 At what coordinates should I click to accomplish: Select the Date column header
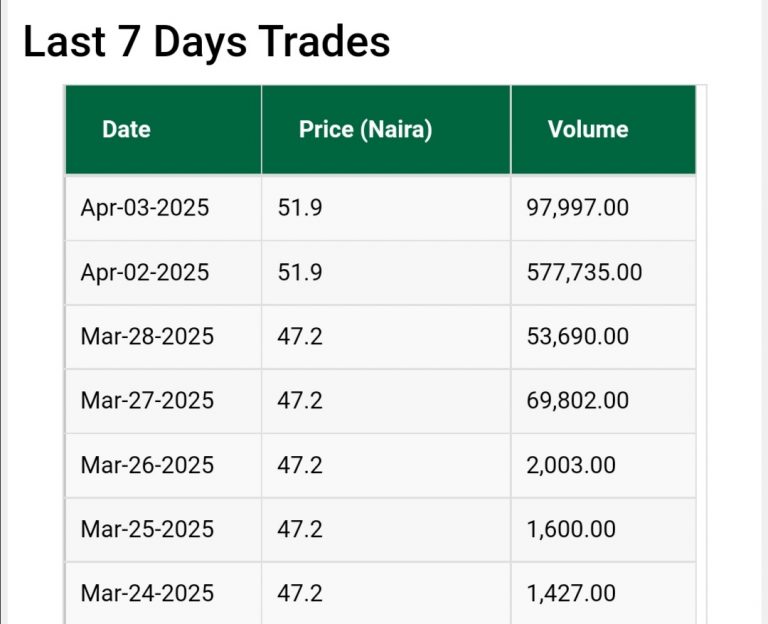click(126, 129)
